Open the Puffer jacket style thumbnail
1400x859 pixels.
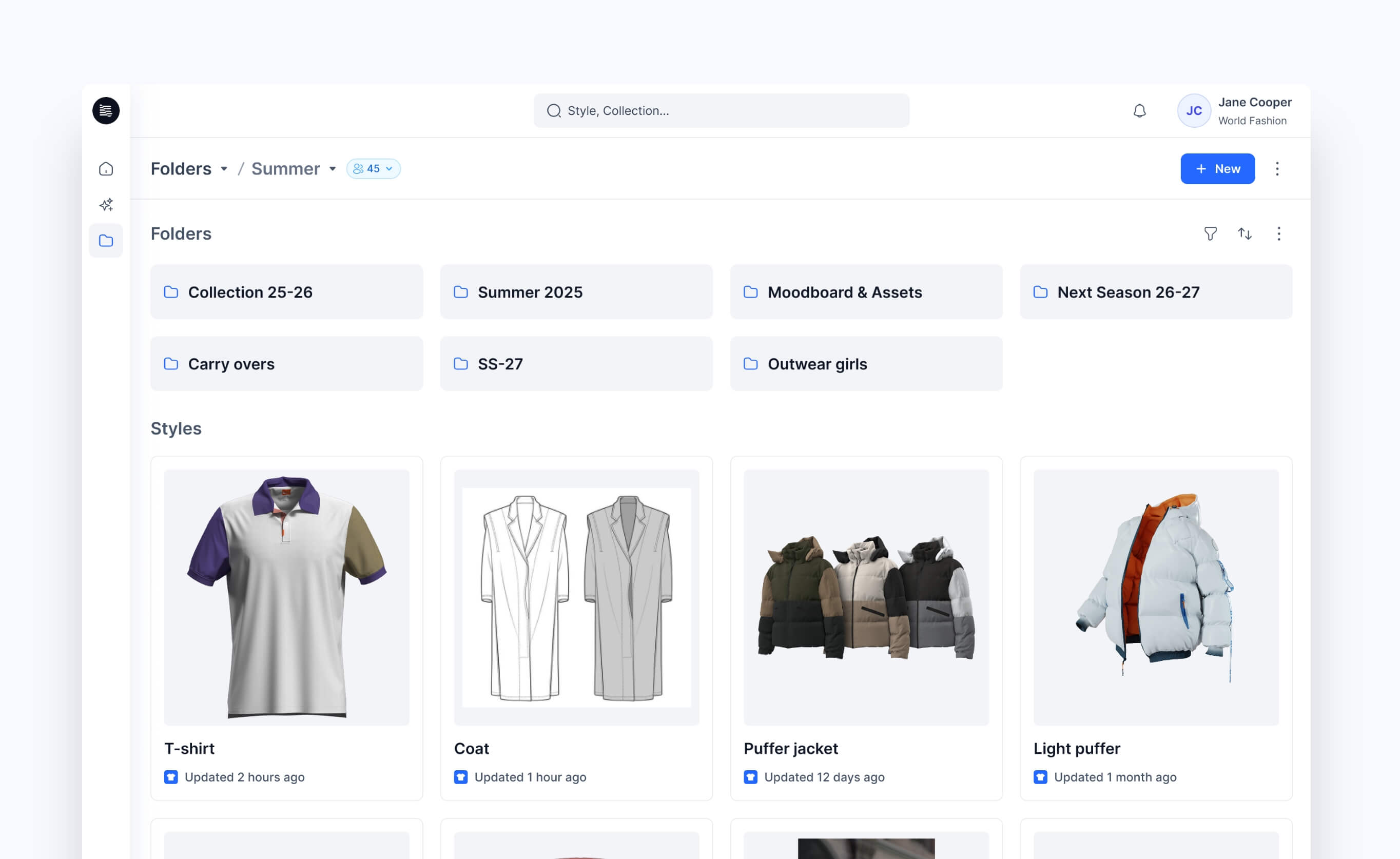pyautogui.click(x=866, y=597)
